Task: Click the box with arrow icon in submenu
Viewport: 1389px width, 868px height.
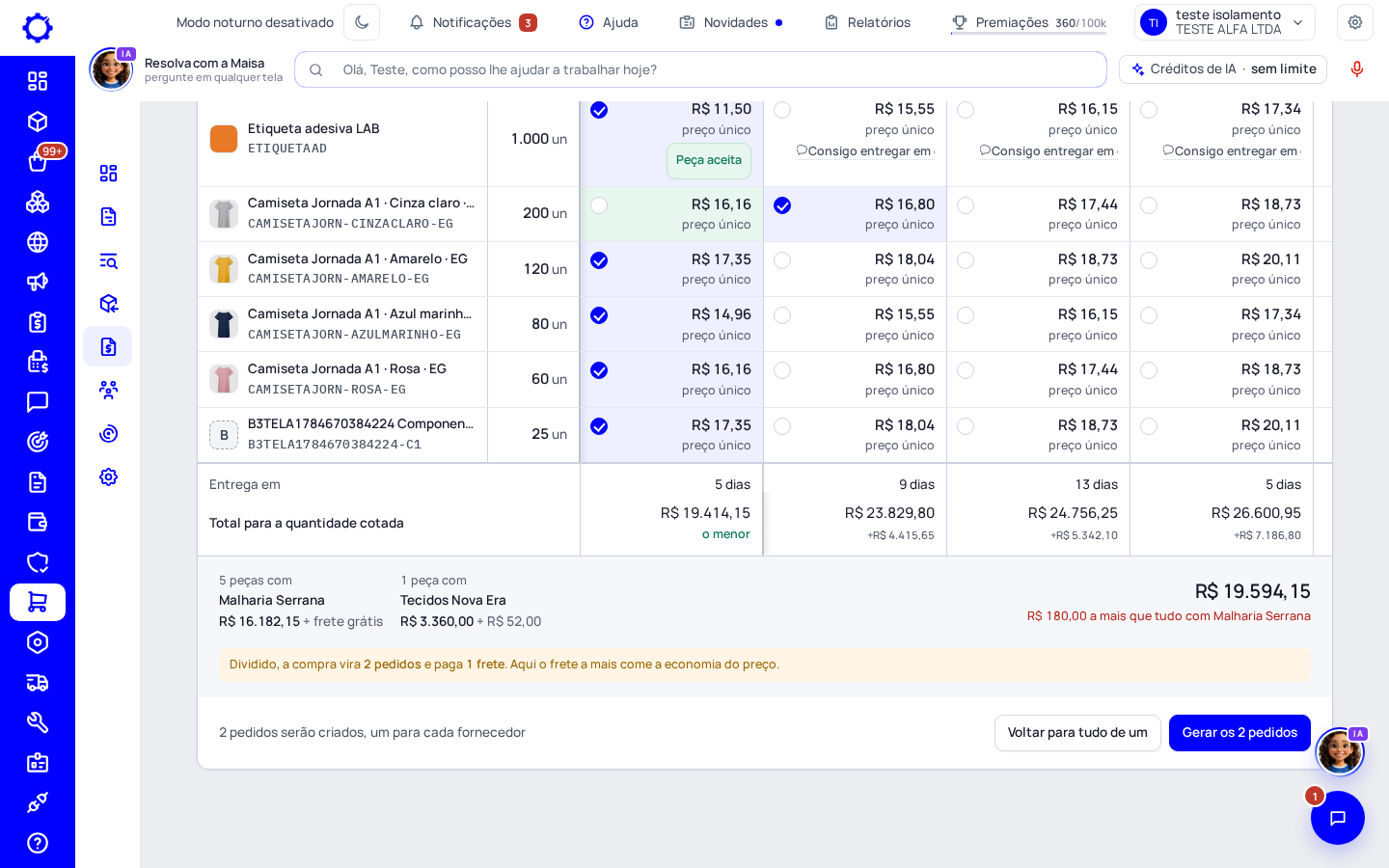Action: coord(108,304)
